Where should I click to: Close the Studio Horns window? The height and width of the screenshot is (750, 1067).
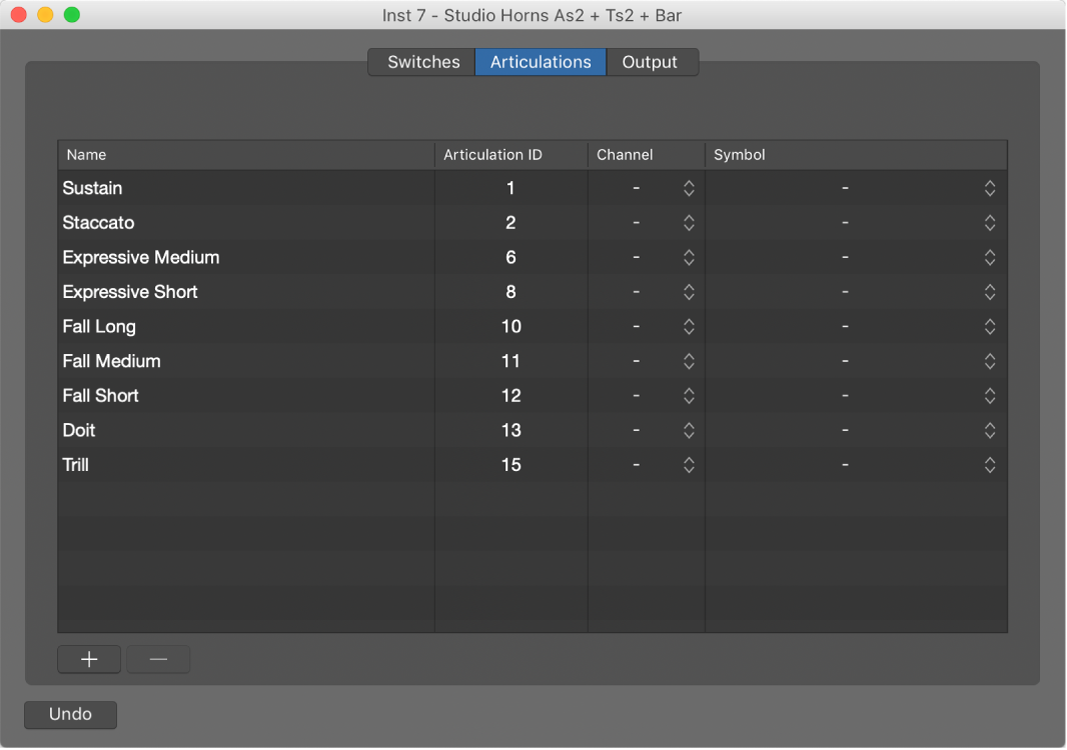pyautogui.click(x=18, y=15)
